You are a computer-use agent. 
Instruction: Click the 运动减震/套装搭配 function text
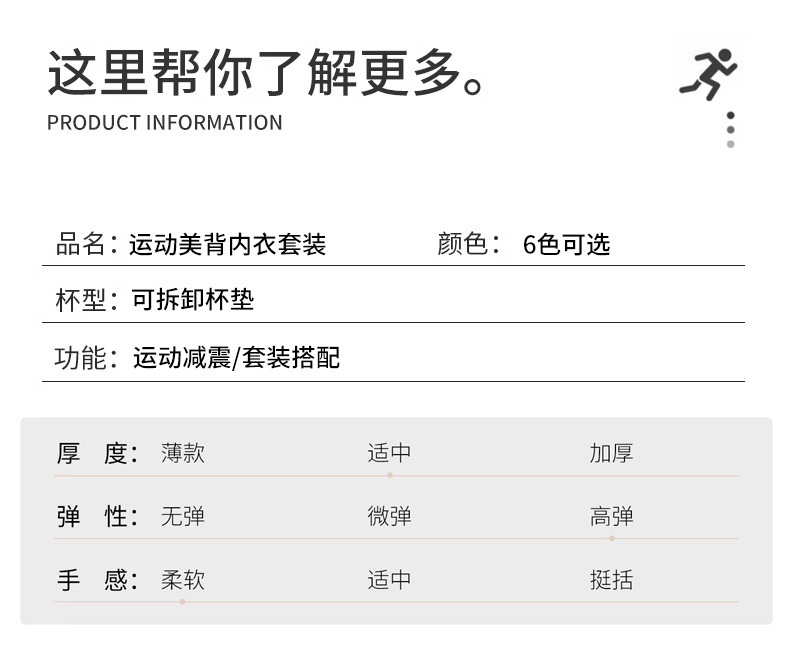tap(236, 357)
